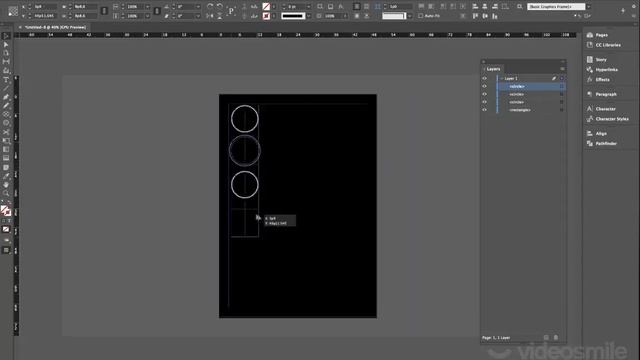Click the fill and stroke box in toolbox
The height and width of the screenshot is (360, 640).
pyautogui.click(x=6, y=211)
